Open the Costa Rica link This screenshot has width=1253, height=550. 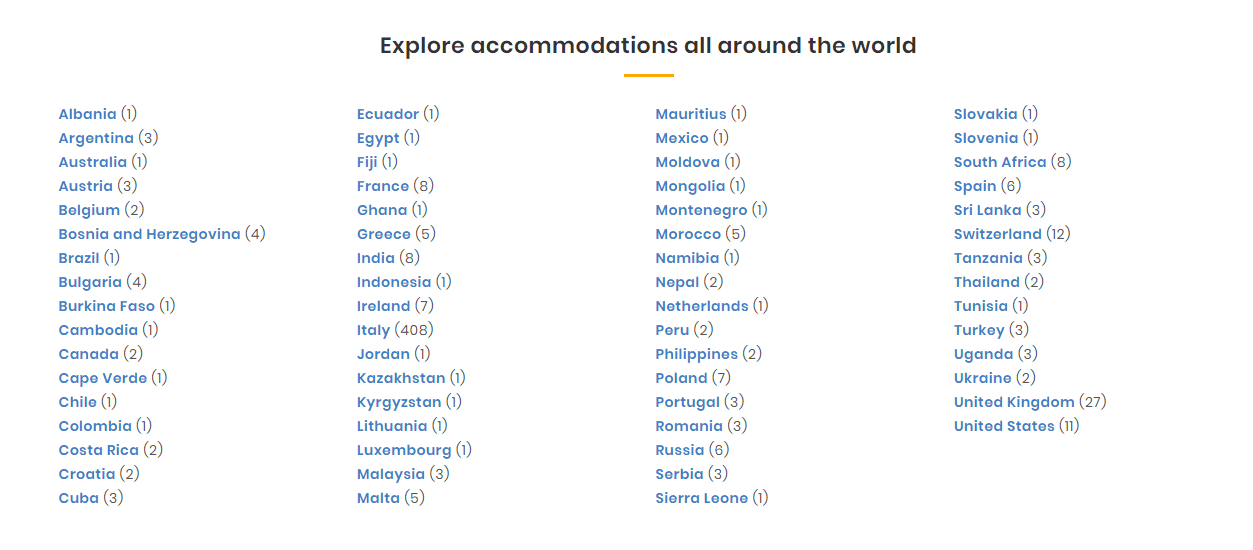pyautogui.click(x=98, y=450)
